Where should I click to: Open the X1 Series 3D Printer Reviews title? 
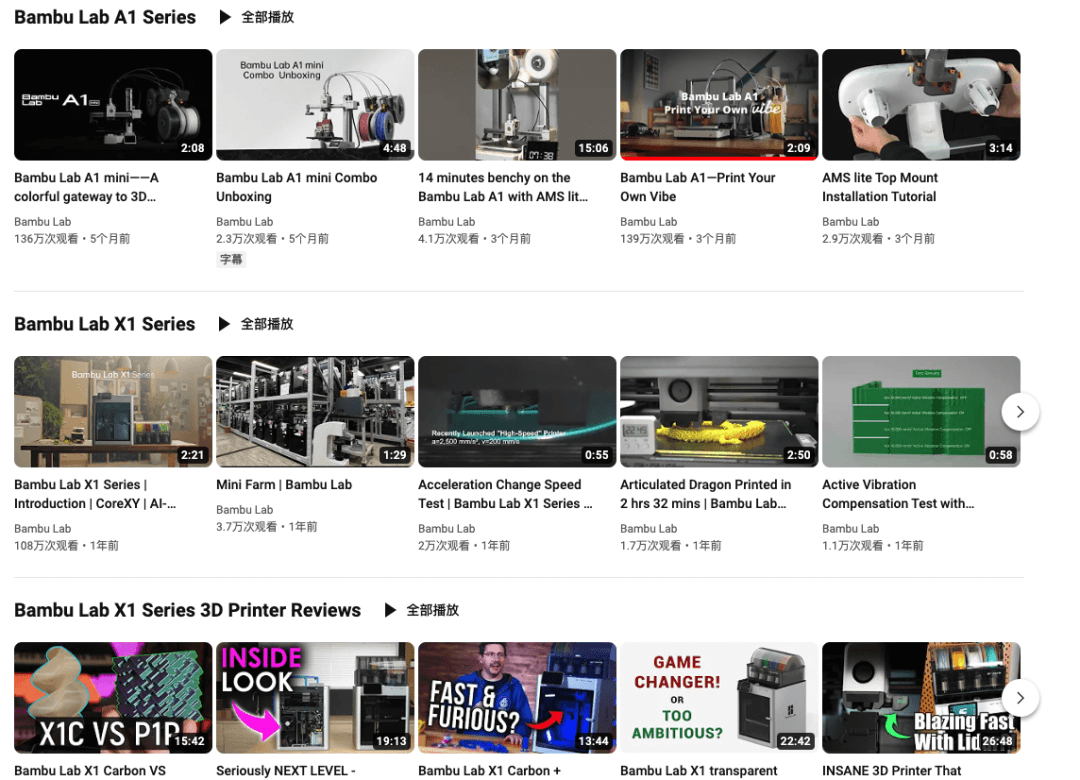187,610
